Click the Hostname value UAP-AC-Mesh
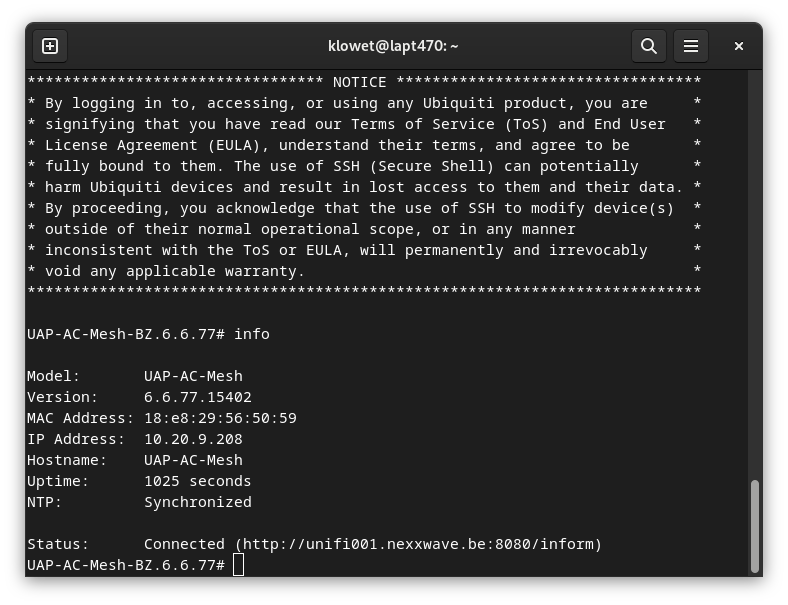This screenshot has height=605, width=788. [x=193, y=460]
